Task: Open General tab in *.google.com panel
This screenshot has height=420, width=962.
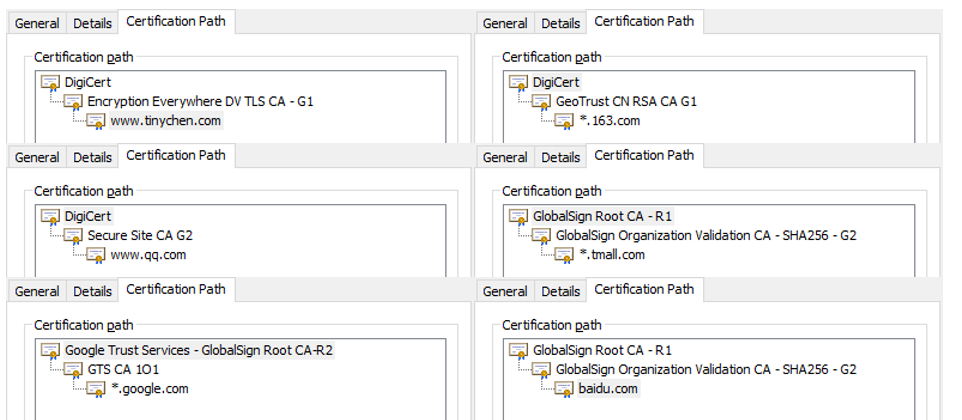Action: [x=37, y=291]
